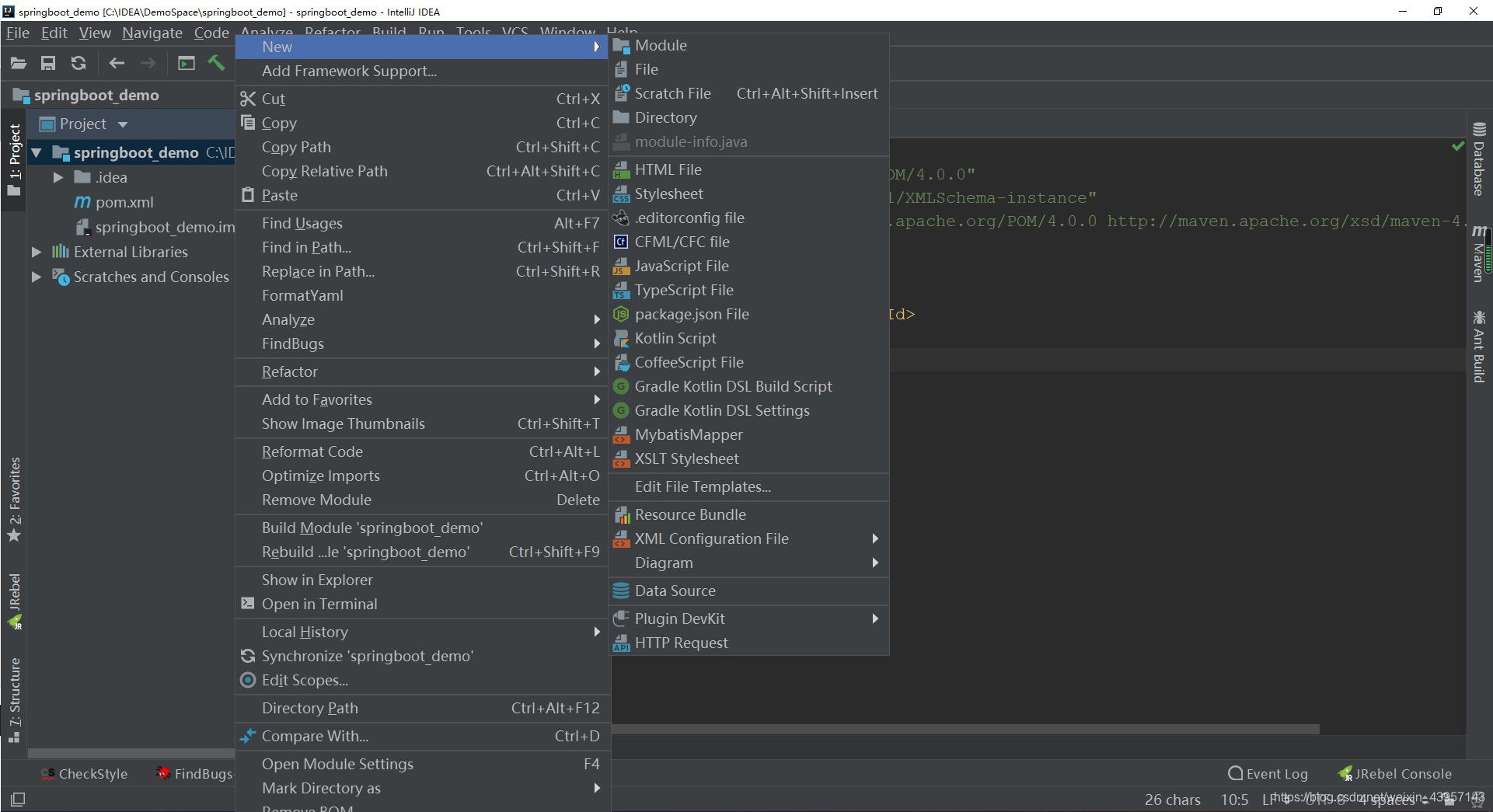Click the Back navigation arrow icon
Image resolution: width=1493 pixels, height=812 pixels.
117,64
